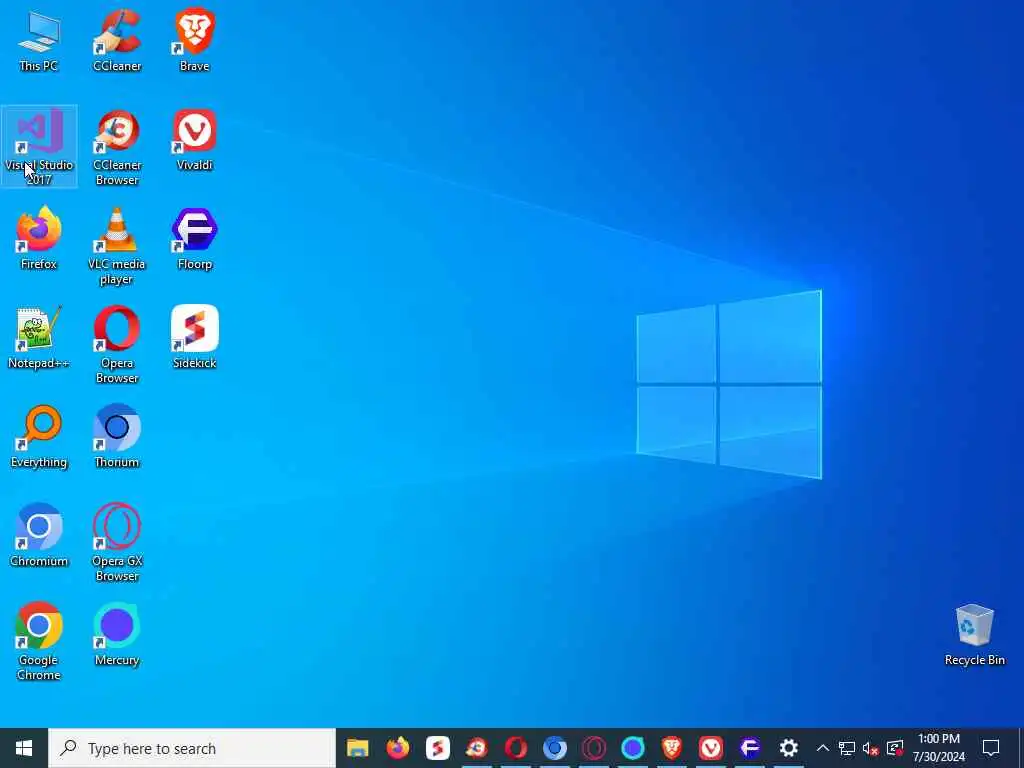Launch Thorium from the taskbar
The image size is (1024, 768).
point(555,748)
